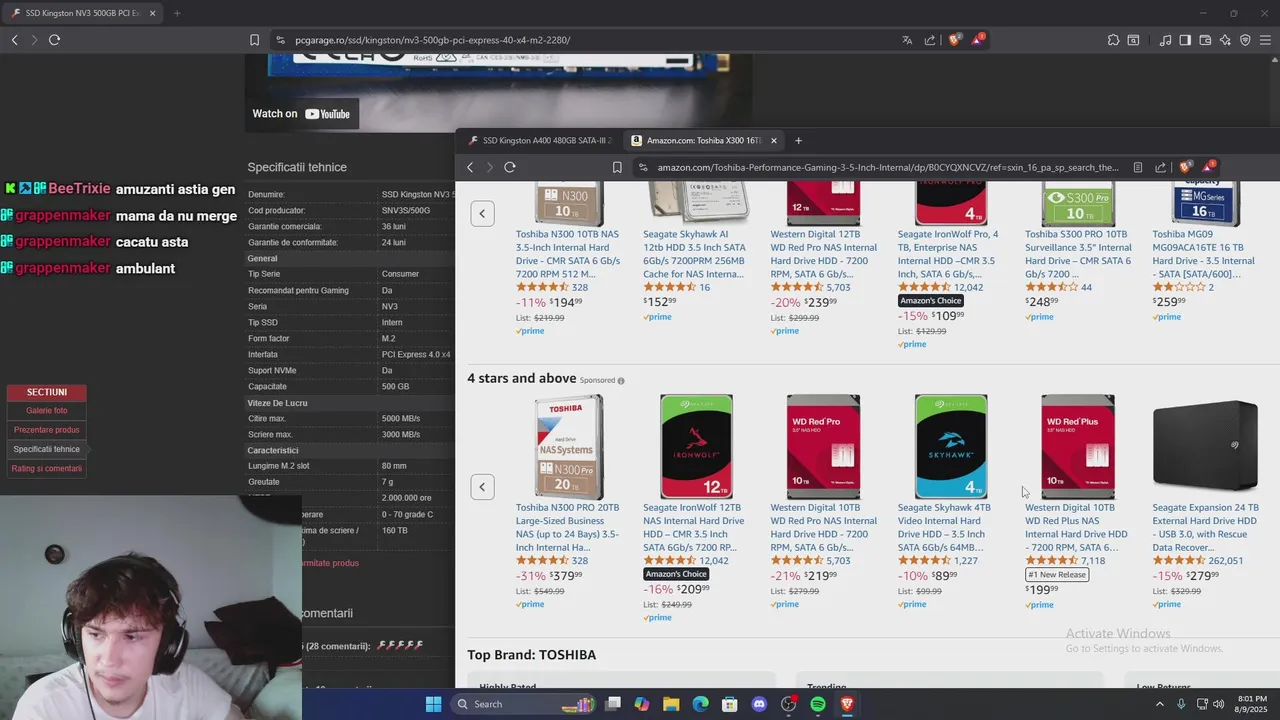Click the Amazon URL address field
1280x720 pixels.
pyautogui.click(x=888, y=167)
